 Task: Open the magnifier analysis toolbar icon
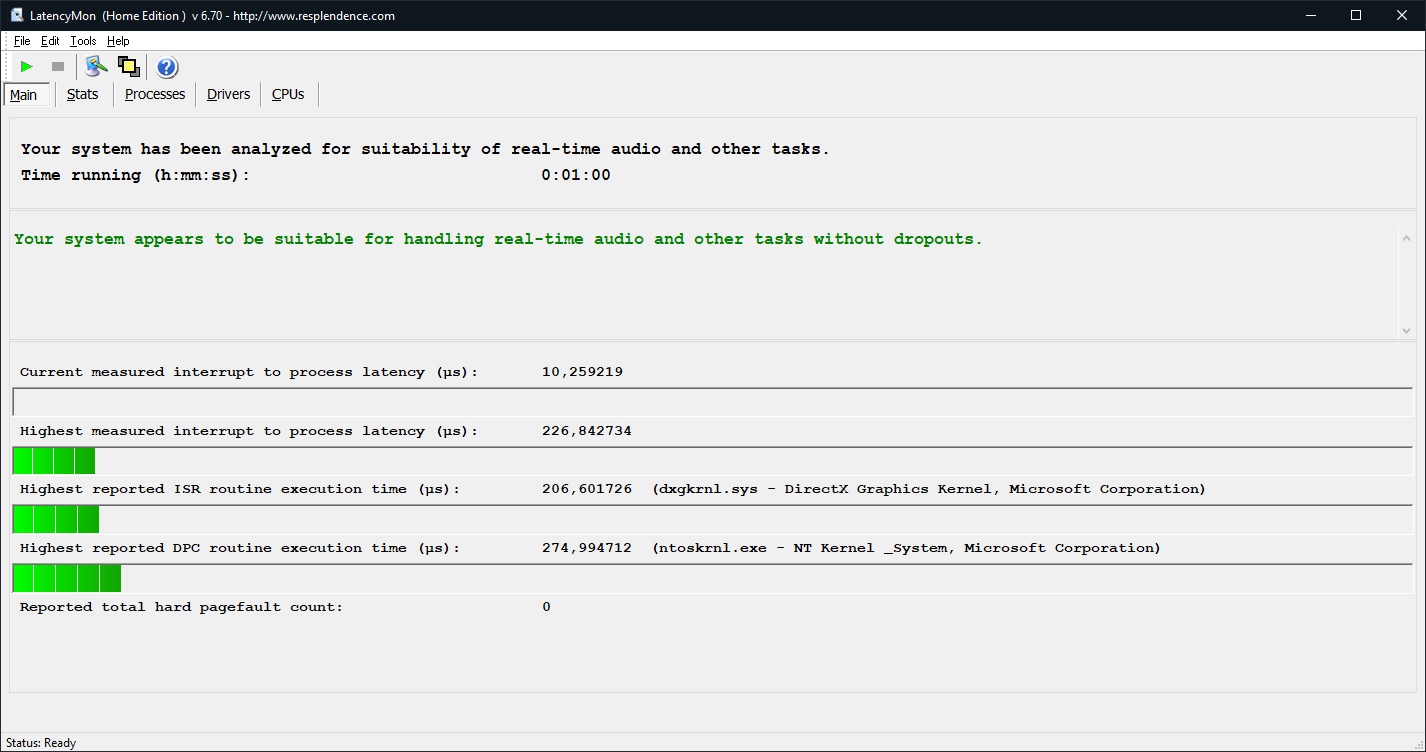click(96, 67)
